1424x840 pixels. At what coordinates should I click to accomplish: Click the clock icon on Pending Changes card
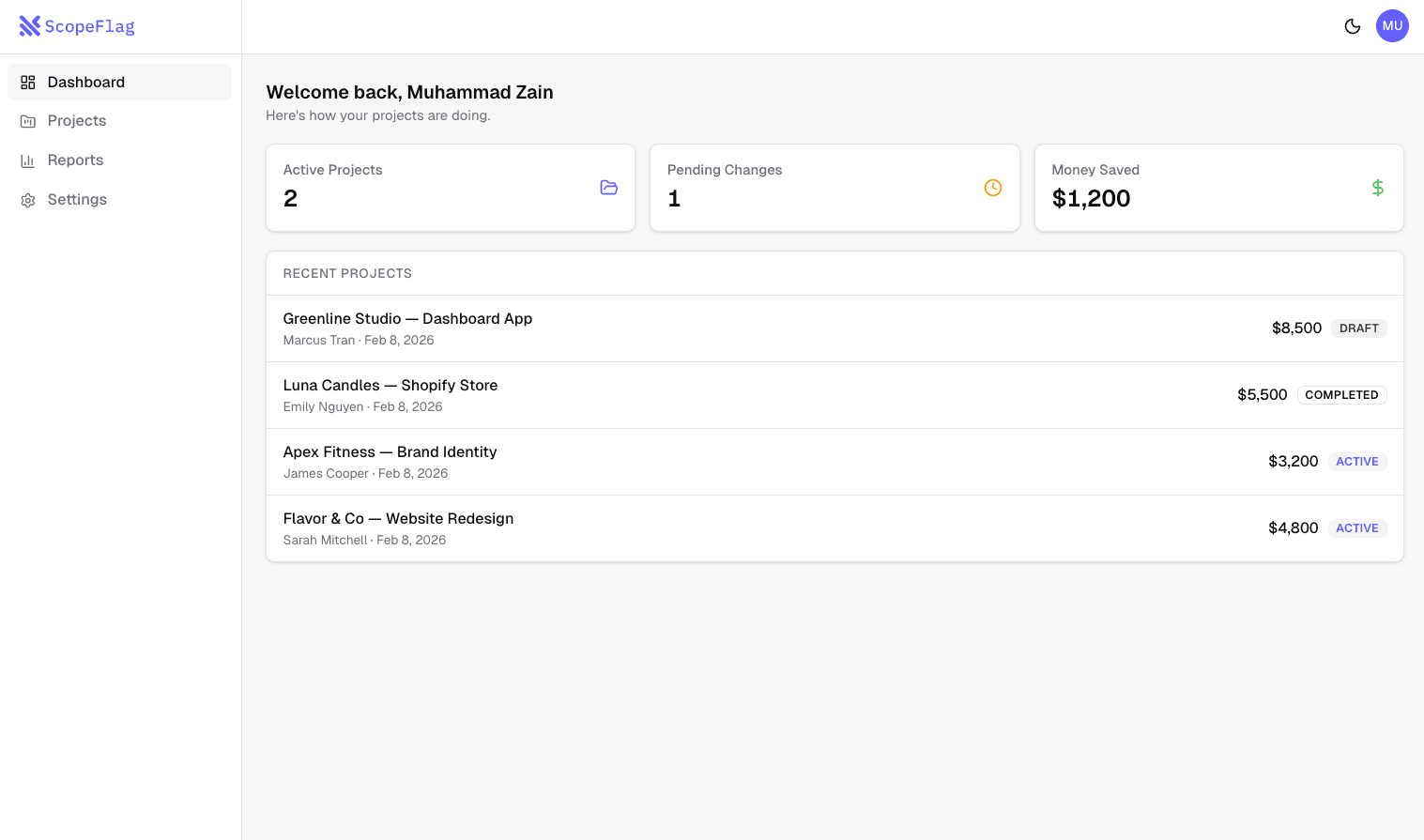click(993, 188)
